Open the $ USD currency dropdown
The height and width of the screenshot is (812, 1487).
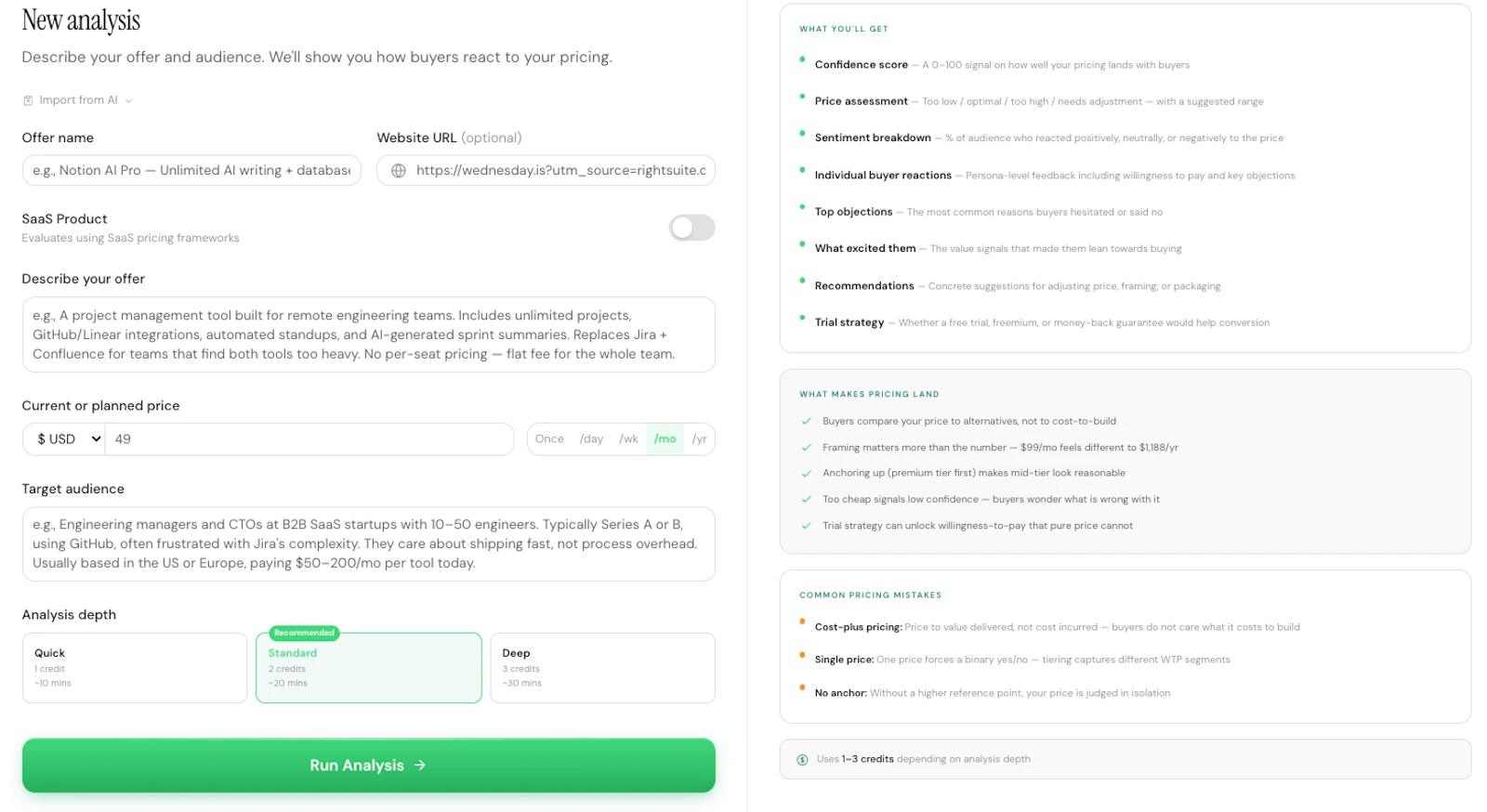[63, 439]
